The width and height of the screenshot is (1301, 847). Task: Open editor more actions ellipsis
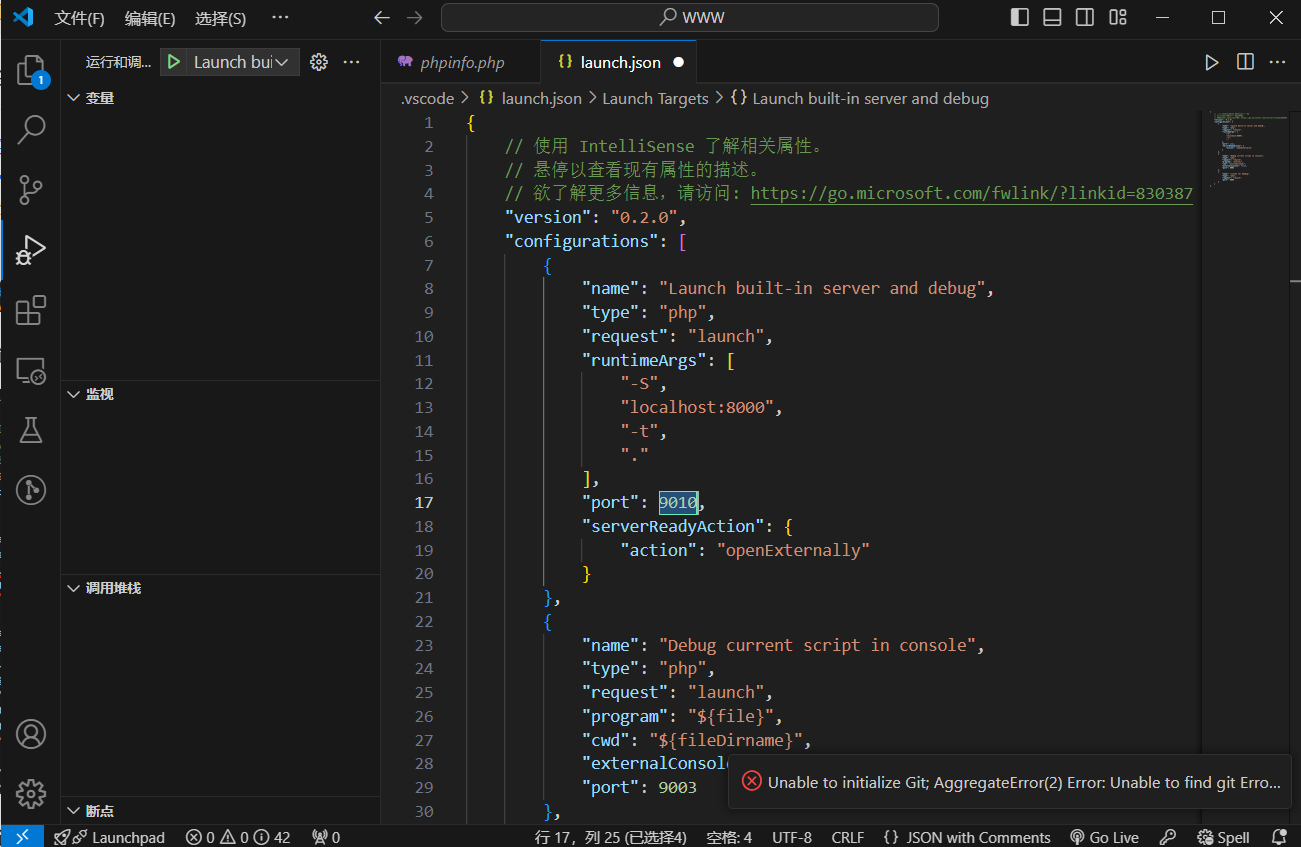pyautogui.click(x=1277, y=62)
